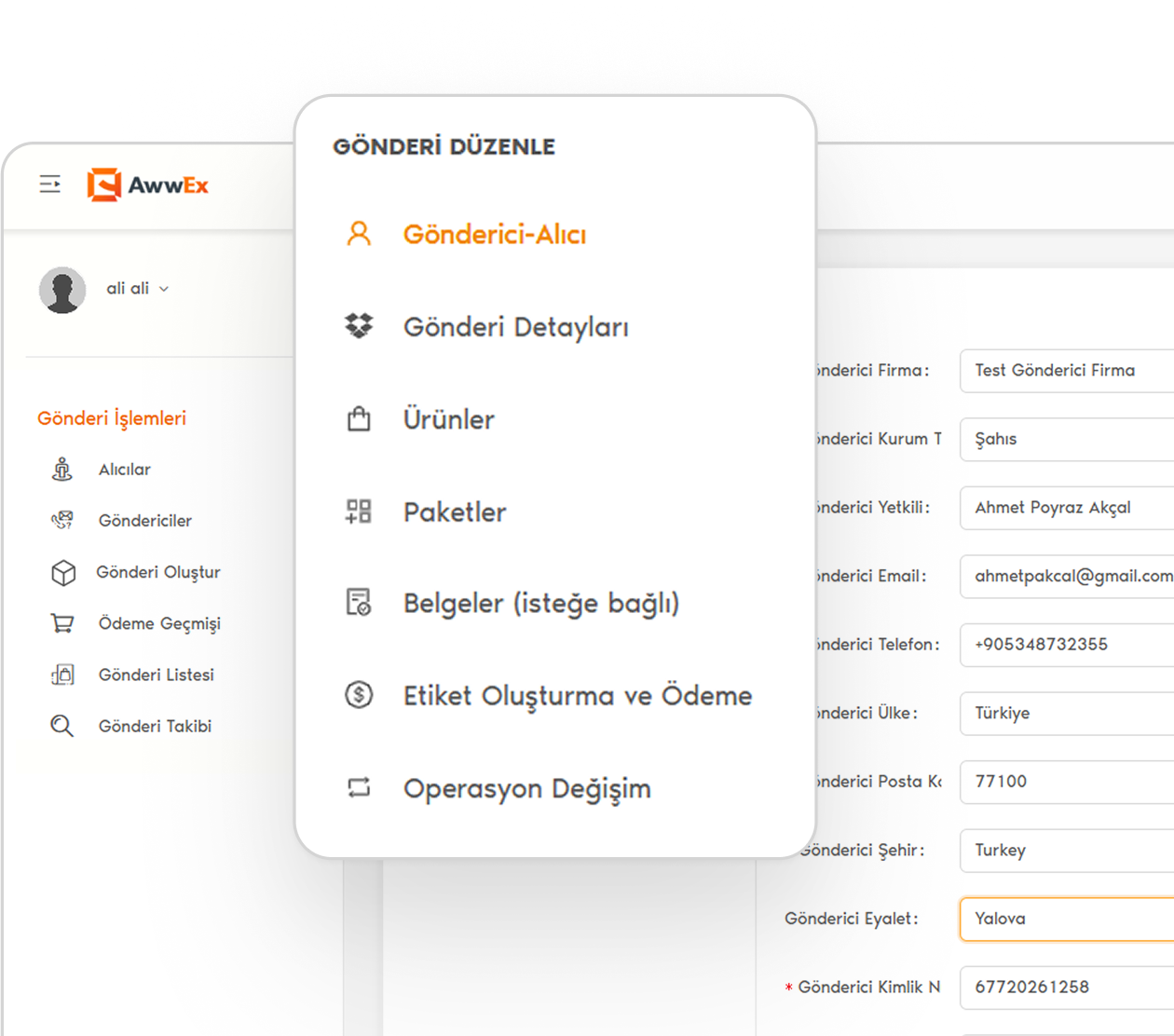The height and width of the screenshot is (1036, 1174).
Task: Click the Ürünler shopping bag icon
Action: (359, 418)
